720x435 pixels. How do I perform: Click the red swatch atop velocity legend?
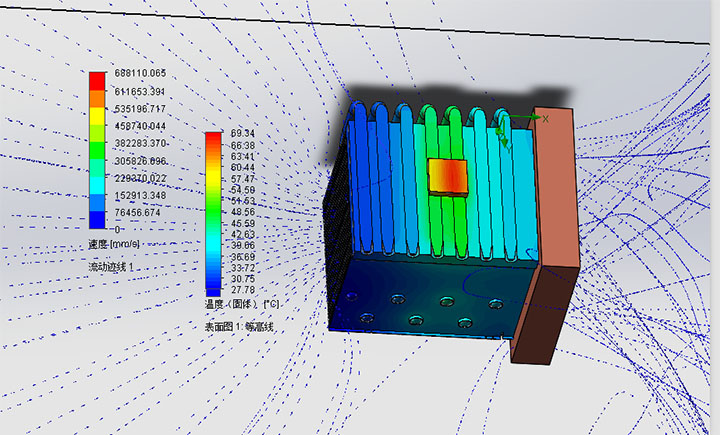click(x=97, y=80)
